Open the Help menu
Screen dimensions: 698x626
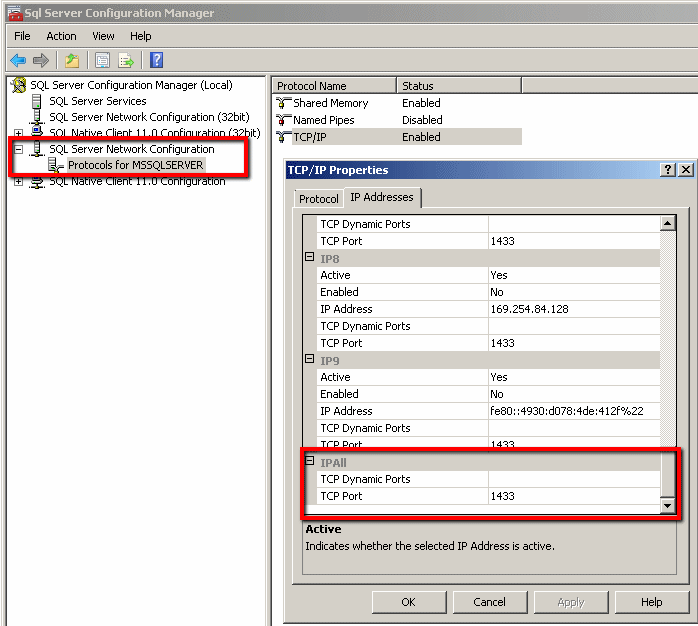click(x=141, y=36)
